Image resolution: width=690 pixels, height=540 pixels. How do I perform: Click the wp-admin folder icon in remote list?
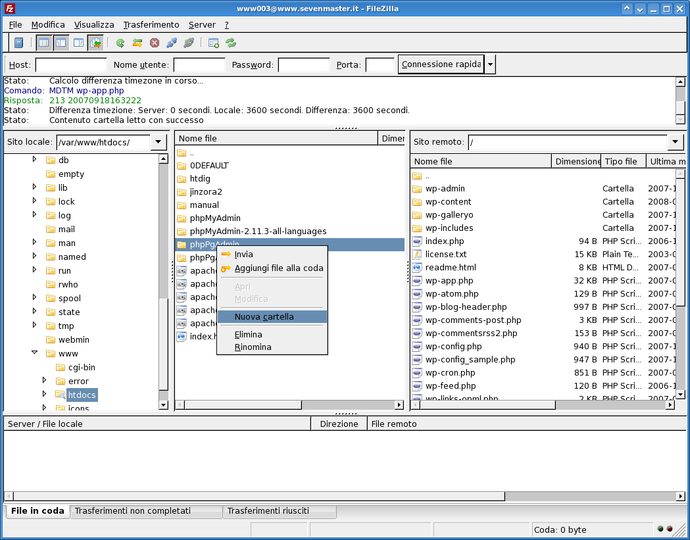click(417, 189)
